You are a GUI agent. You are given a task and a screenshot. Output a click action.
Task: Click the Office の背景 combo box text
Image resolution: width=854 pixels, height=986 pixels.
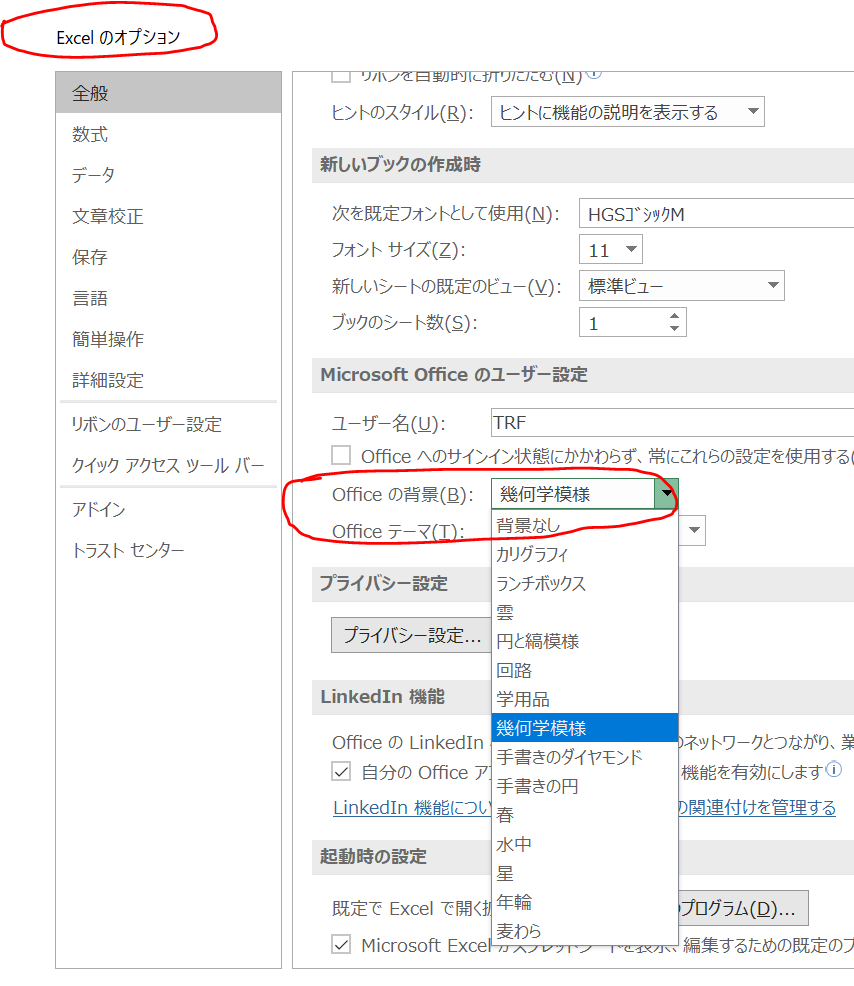pos(573,494)
